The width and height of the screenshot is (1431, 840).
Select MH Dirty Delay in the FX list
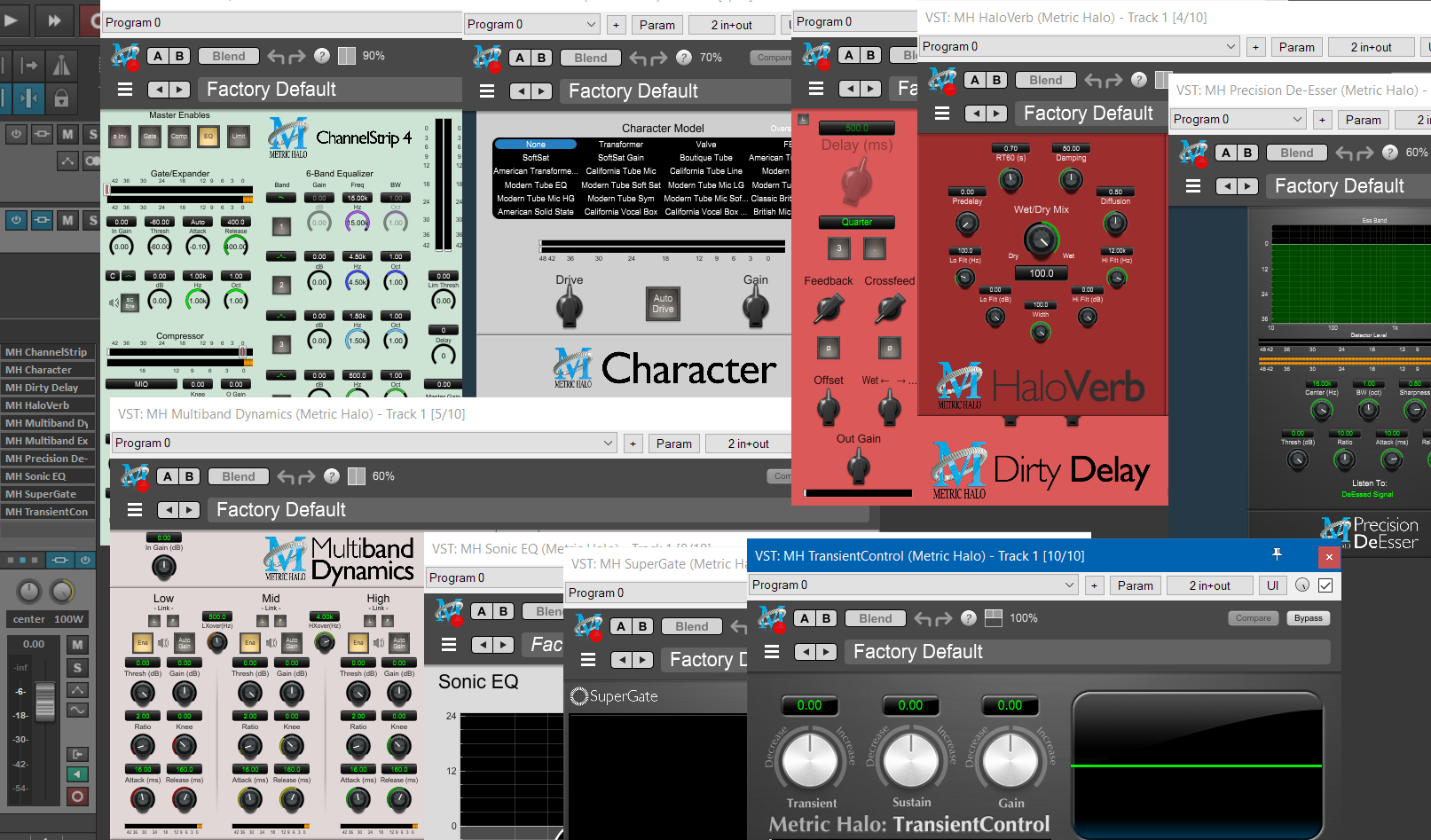point(48,388)
